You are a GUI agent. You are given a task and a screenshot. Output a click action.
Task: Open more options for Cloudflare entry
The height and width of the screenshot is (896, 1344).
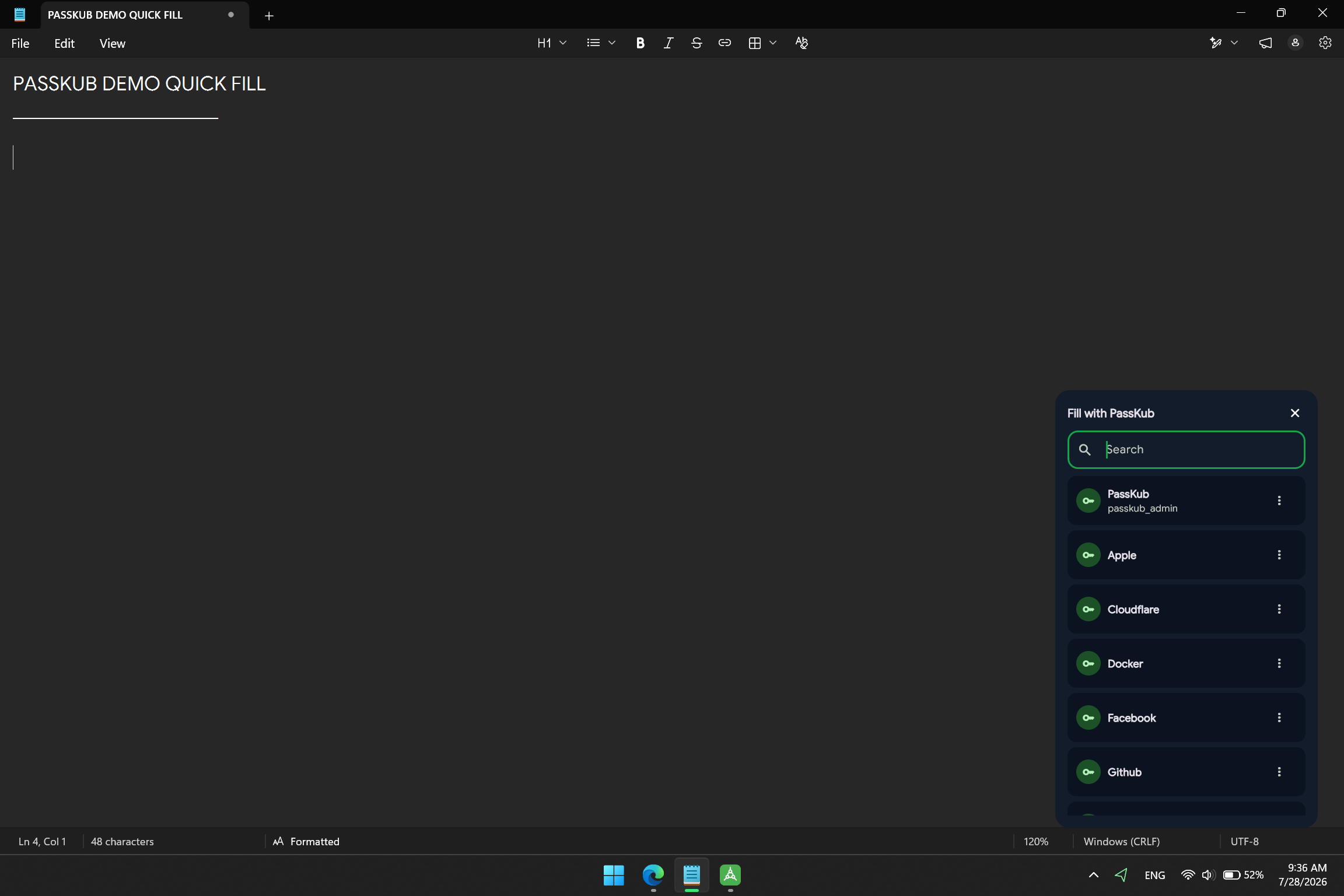[1279, 610]
